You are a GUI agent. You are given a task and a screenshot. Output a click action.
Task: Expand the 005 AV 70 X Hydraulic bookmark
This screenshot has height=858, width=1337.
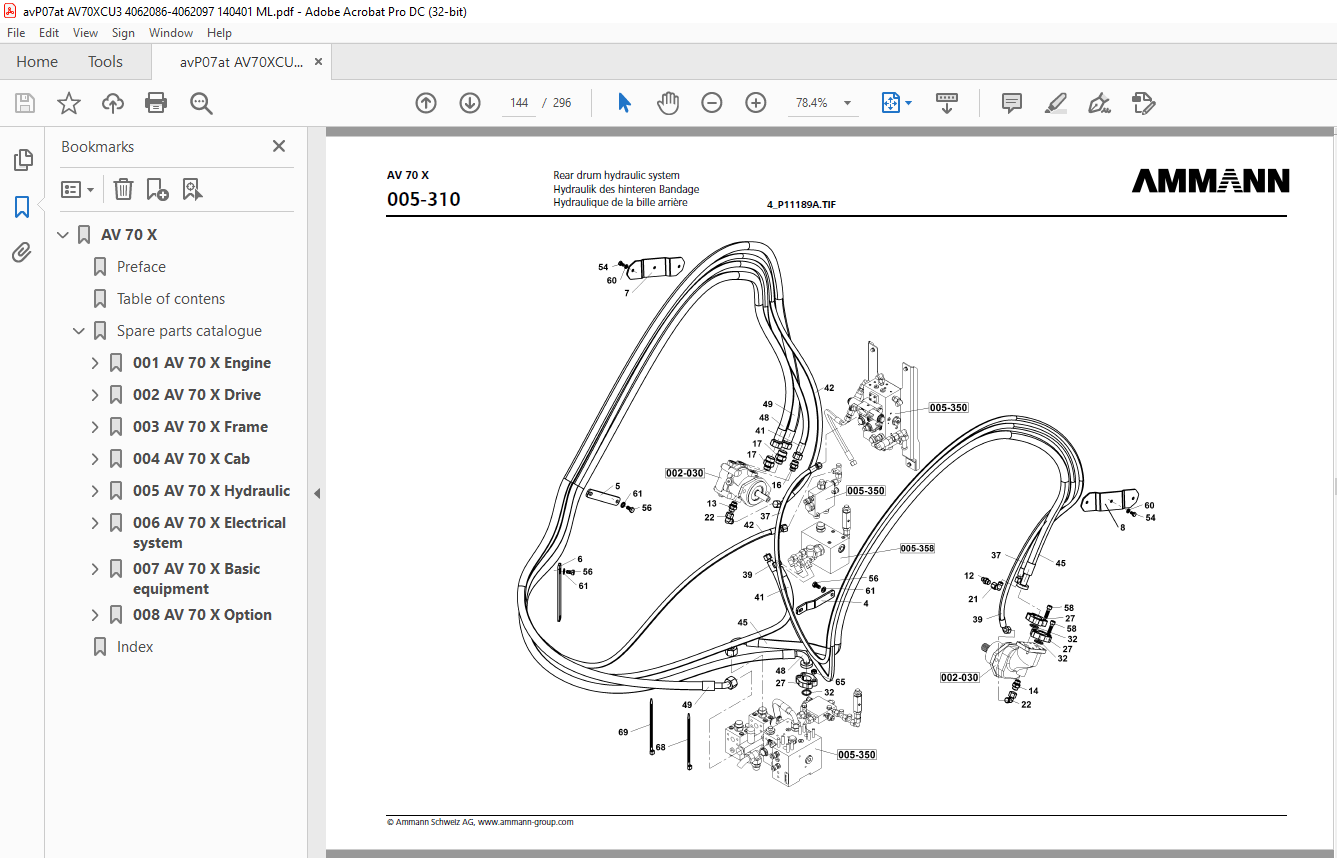click(x=96, y=491)
